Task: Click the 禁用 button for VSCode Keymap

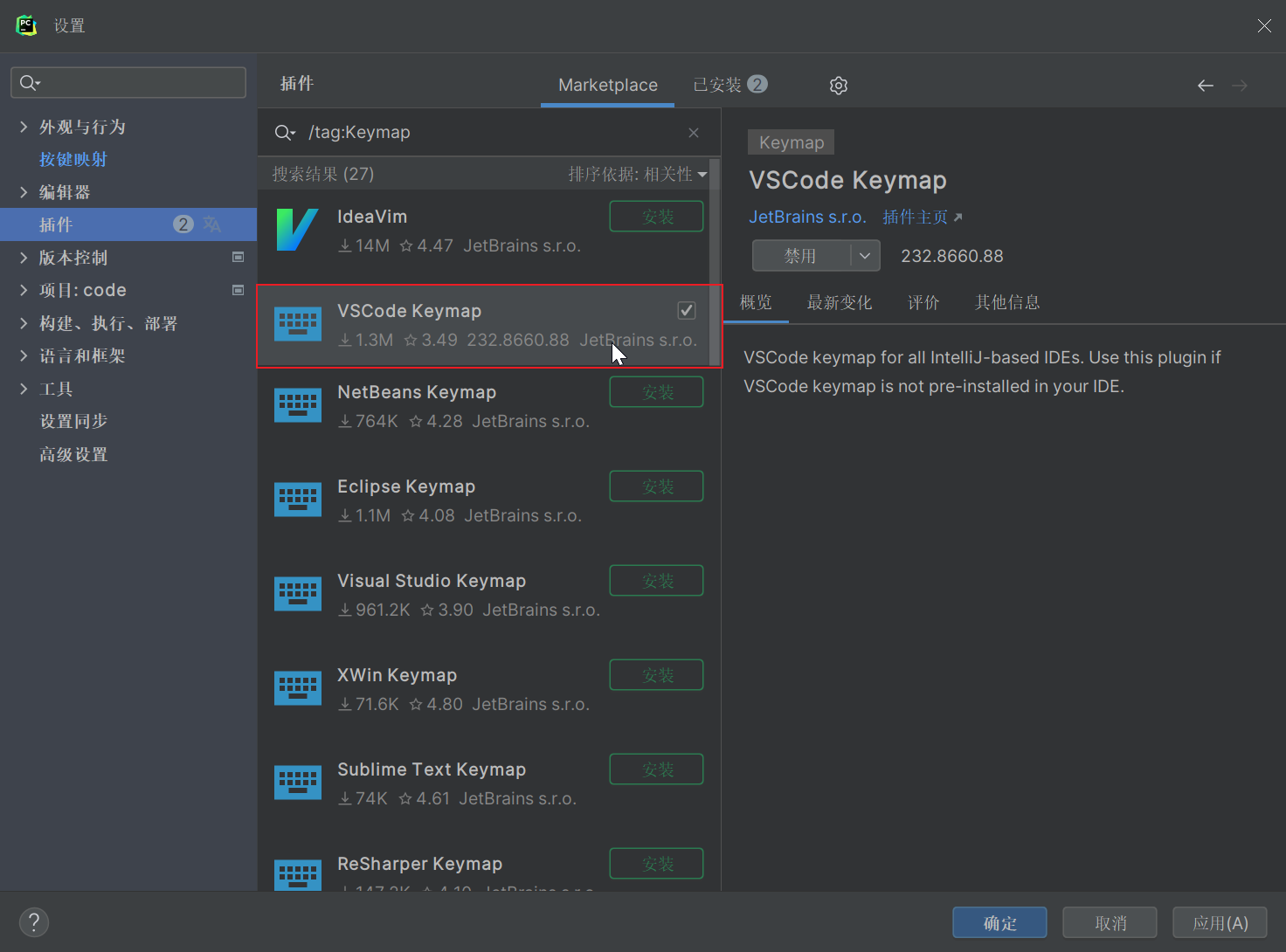Action: coord(801,256)
